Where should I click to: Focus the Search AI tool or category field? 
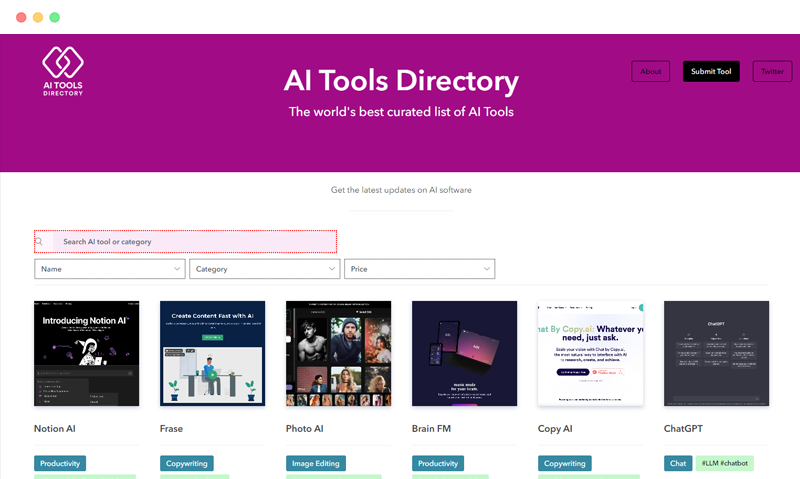185,242
